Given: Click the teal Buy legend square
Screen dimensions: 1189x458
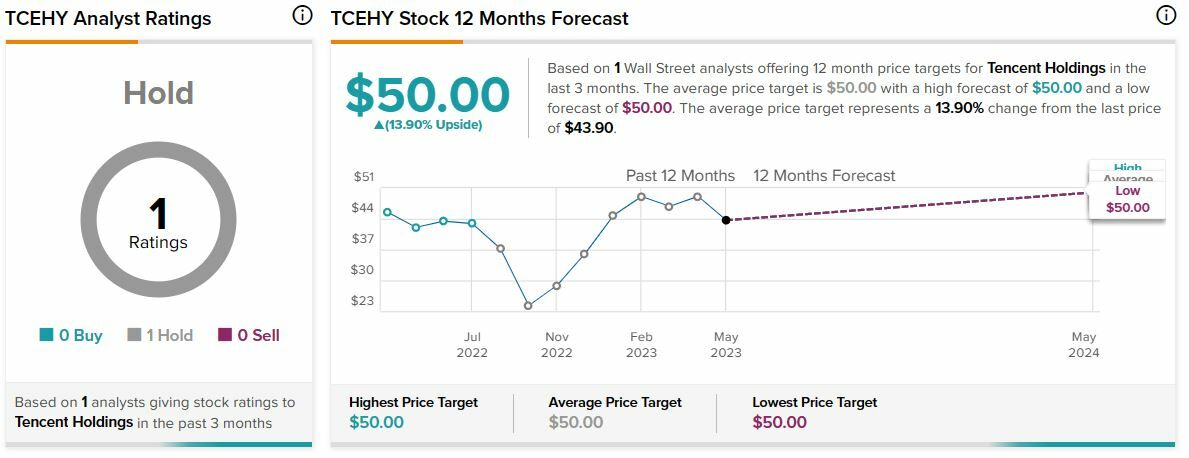Looking at the screenshot, I should pos(46,335).
